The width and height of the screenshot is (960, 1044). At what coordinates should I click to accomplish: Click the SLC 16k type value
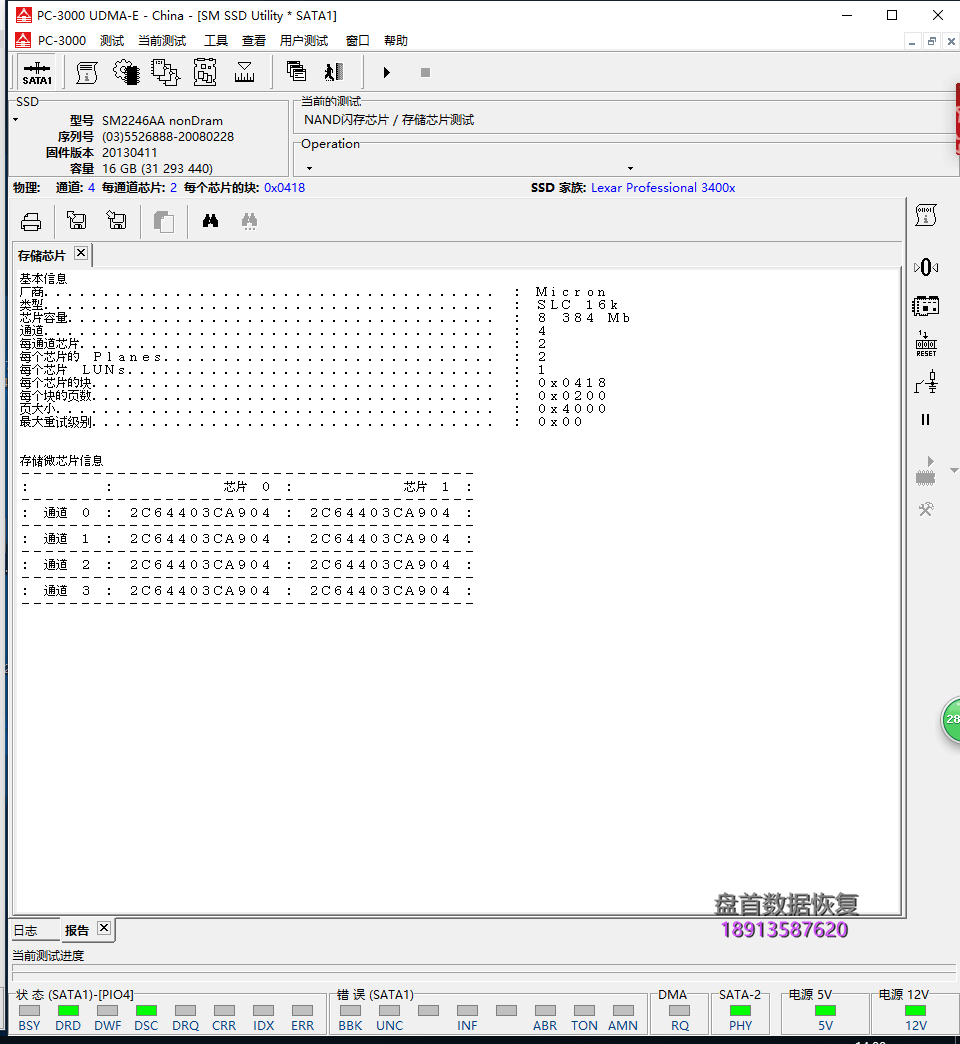pos(577,304)
